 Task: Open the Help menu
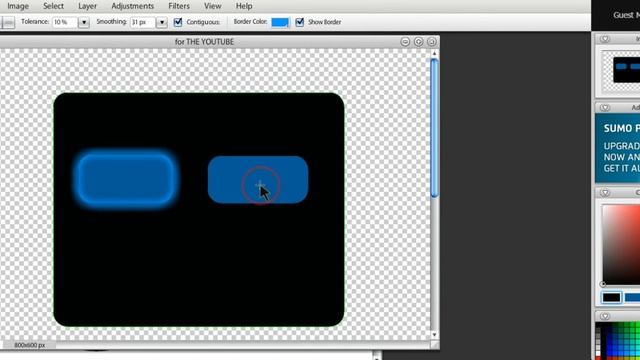coord(244,6)
